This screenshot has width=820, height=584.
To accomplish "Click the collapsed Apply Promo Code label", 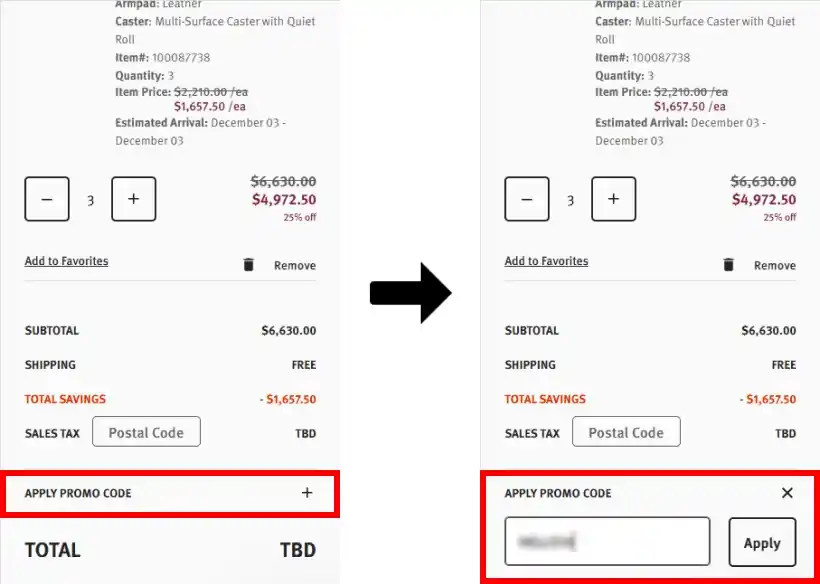I will click(78, 493).
